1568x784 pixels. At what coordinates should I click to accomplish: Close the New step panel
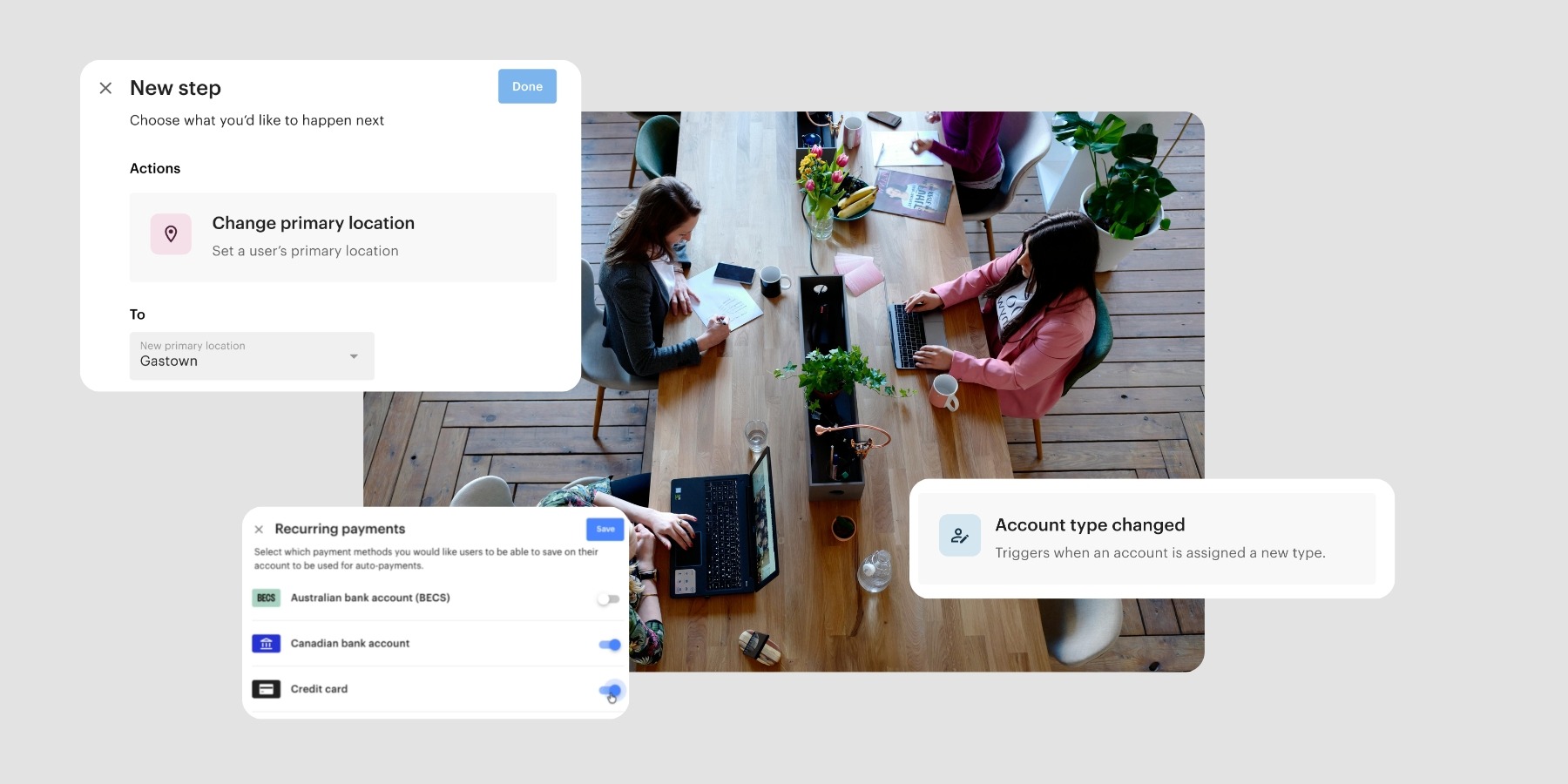[105, 88]
